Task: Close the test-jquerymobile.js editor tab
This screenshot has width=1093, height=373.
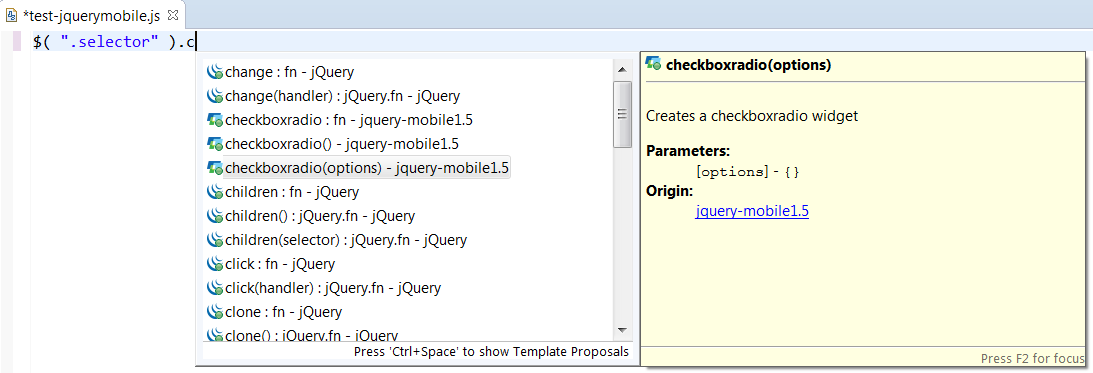Action: (174, 14)
